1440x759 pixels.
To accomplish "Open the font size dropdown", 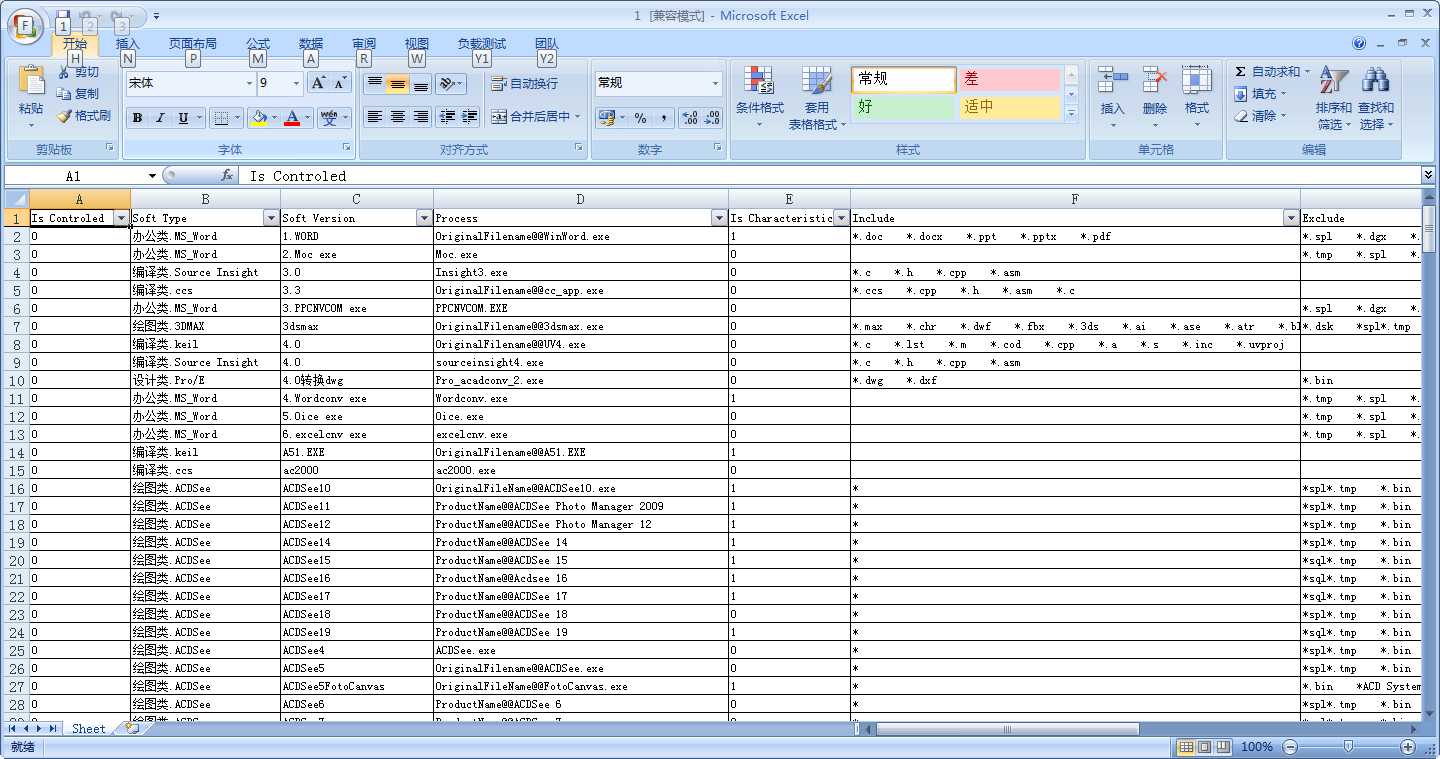I will point(296,83).
